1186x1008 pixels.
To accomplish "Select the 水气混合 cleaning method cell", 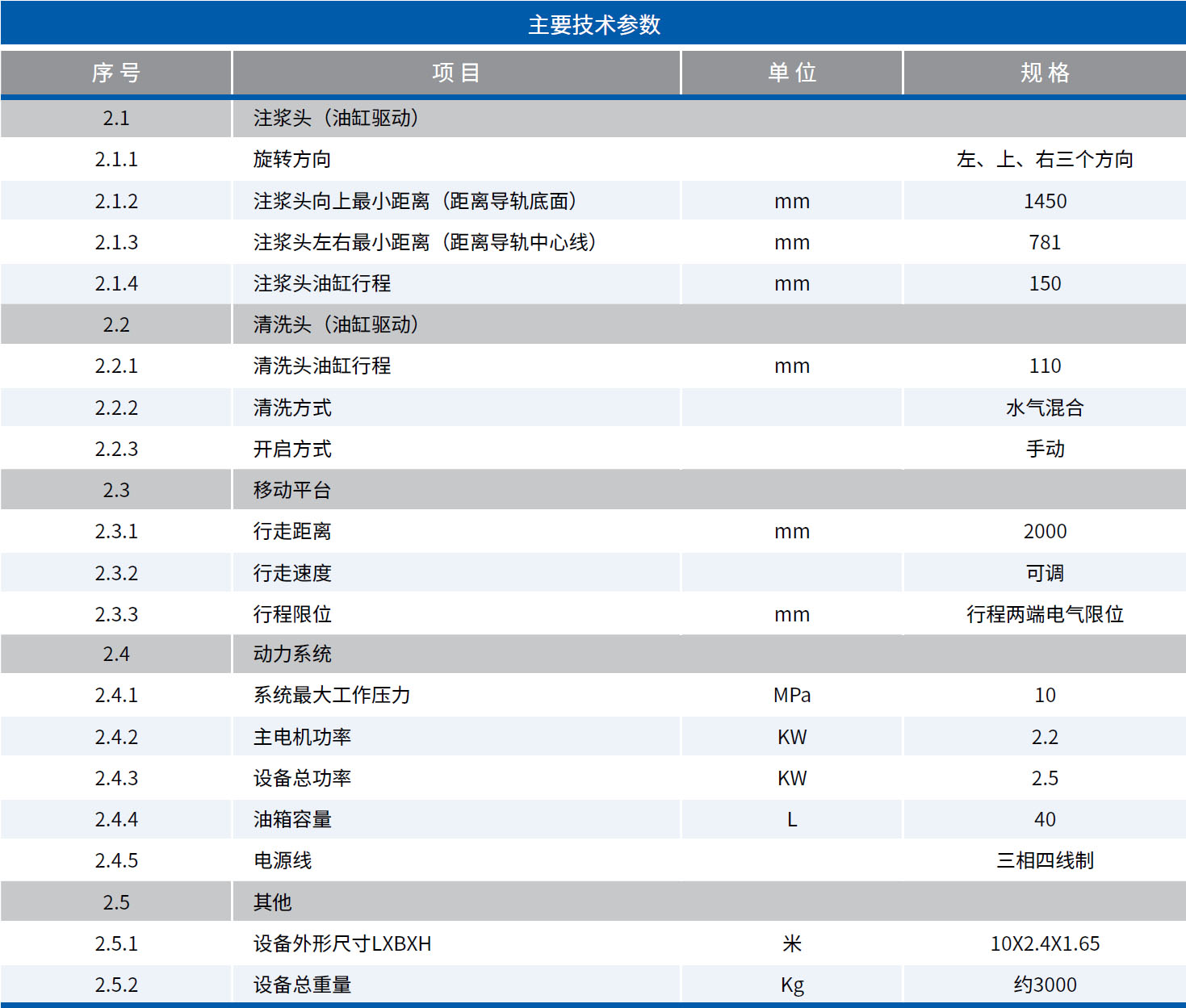I will [1044, 407].
